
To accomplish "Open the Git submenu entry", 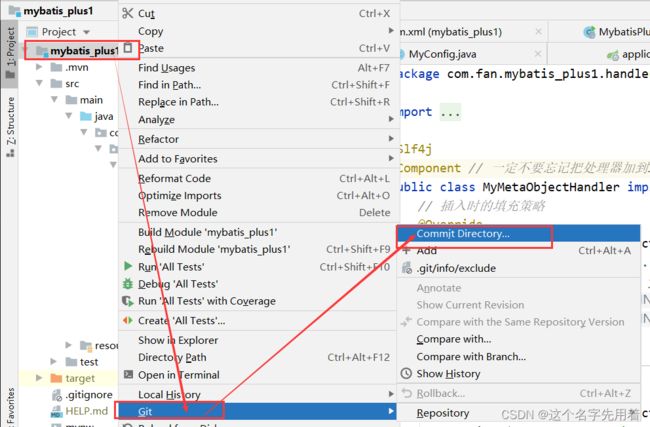I will pos(257,411).
